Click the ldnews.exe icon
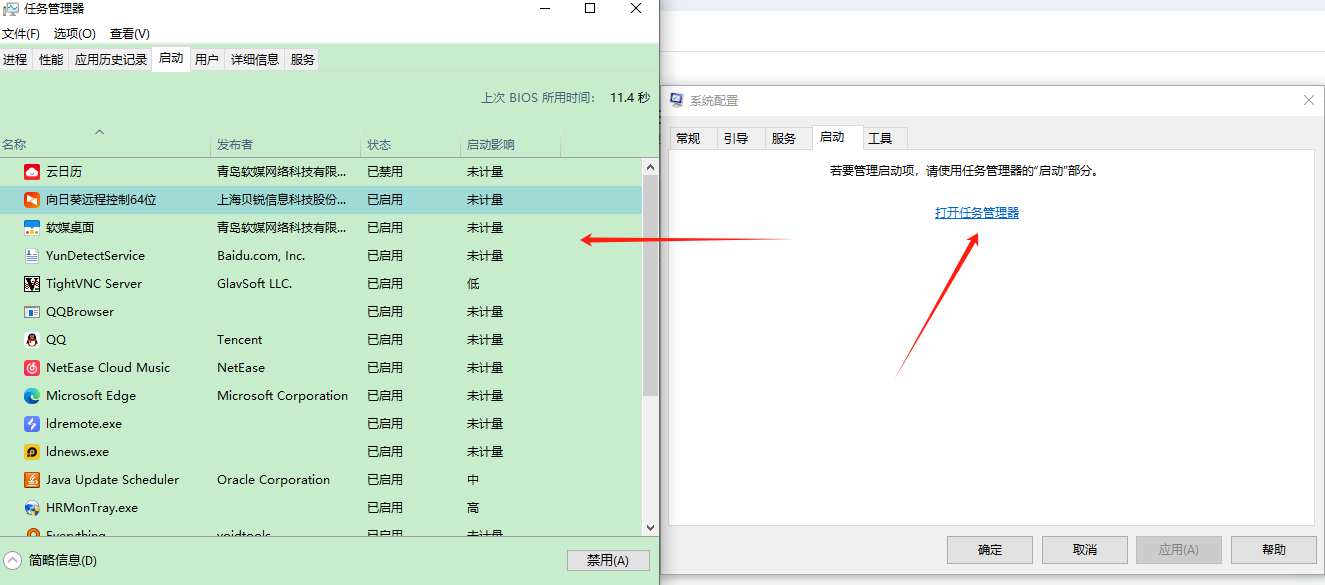The image size is (1325, 585). point(32,452)
